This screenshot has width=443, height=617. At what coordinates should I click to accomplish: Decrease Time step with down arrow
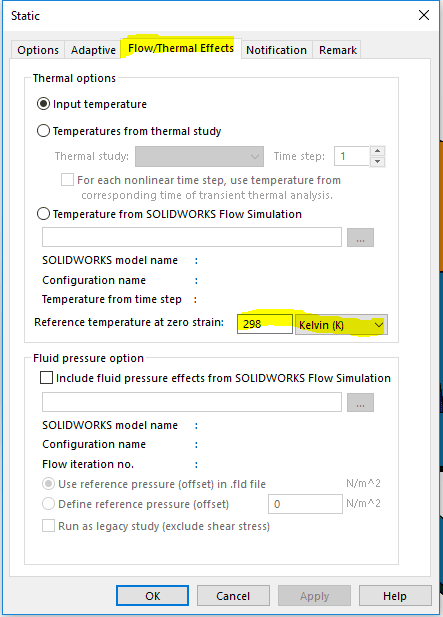(377, 162)
